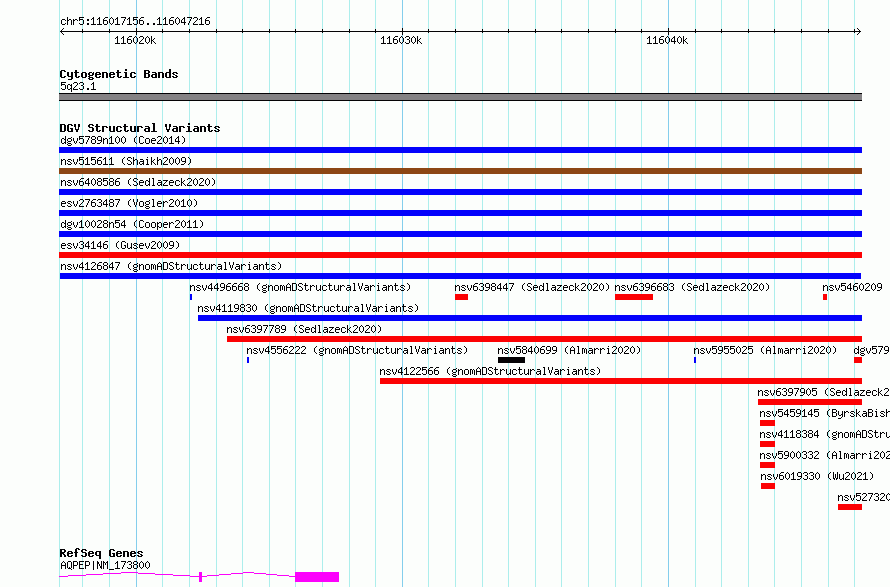890x587 pixels.
Task: Select the red esv34146 variant bar
Action: click(460, 255)
